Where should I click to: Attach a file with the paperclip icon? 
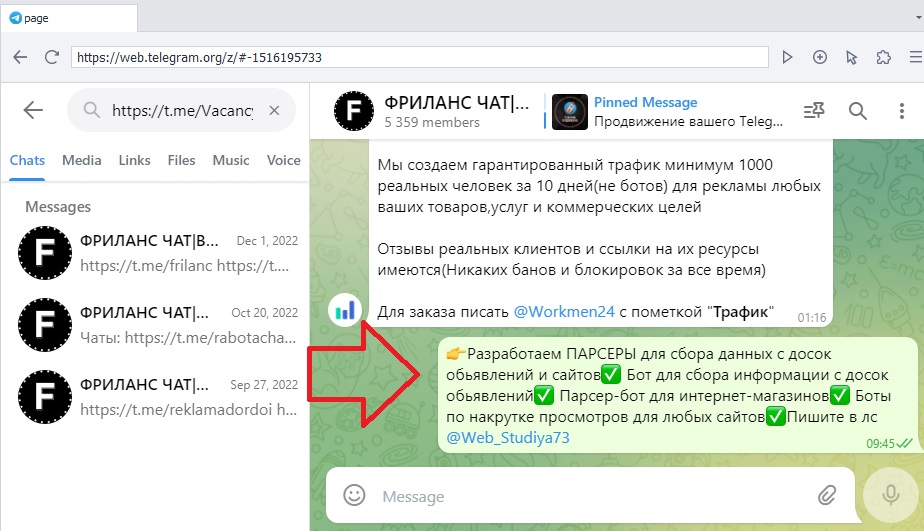[827, 495]
